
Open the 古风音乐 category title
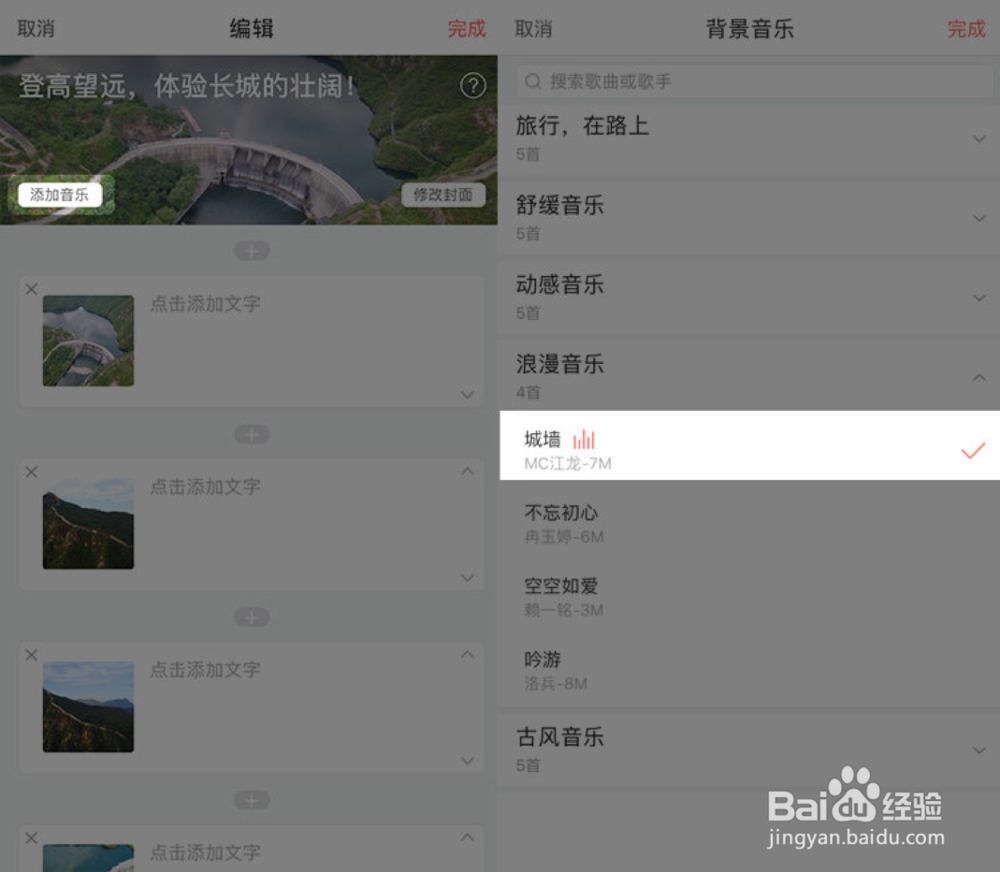[x=559, y=737]
